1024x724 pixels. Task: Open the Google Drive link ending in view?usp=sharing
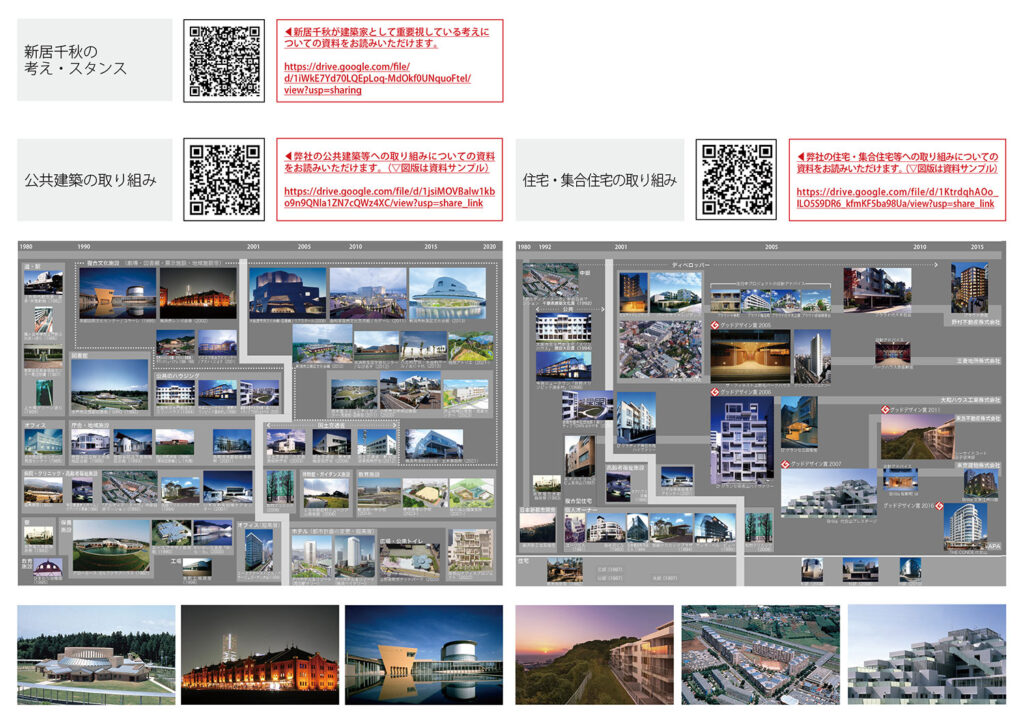(377, 78)
